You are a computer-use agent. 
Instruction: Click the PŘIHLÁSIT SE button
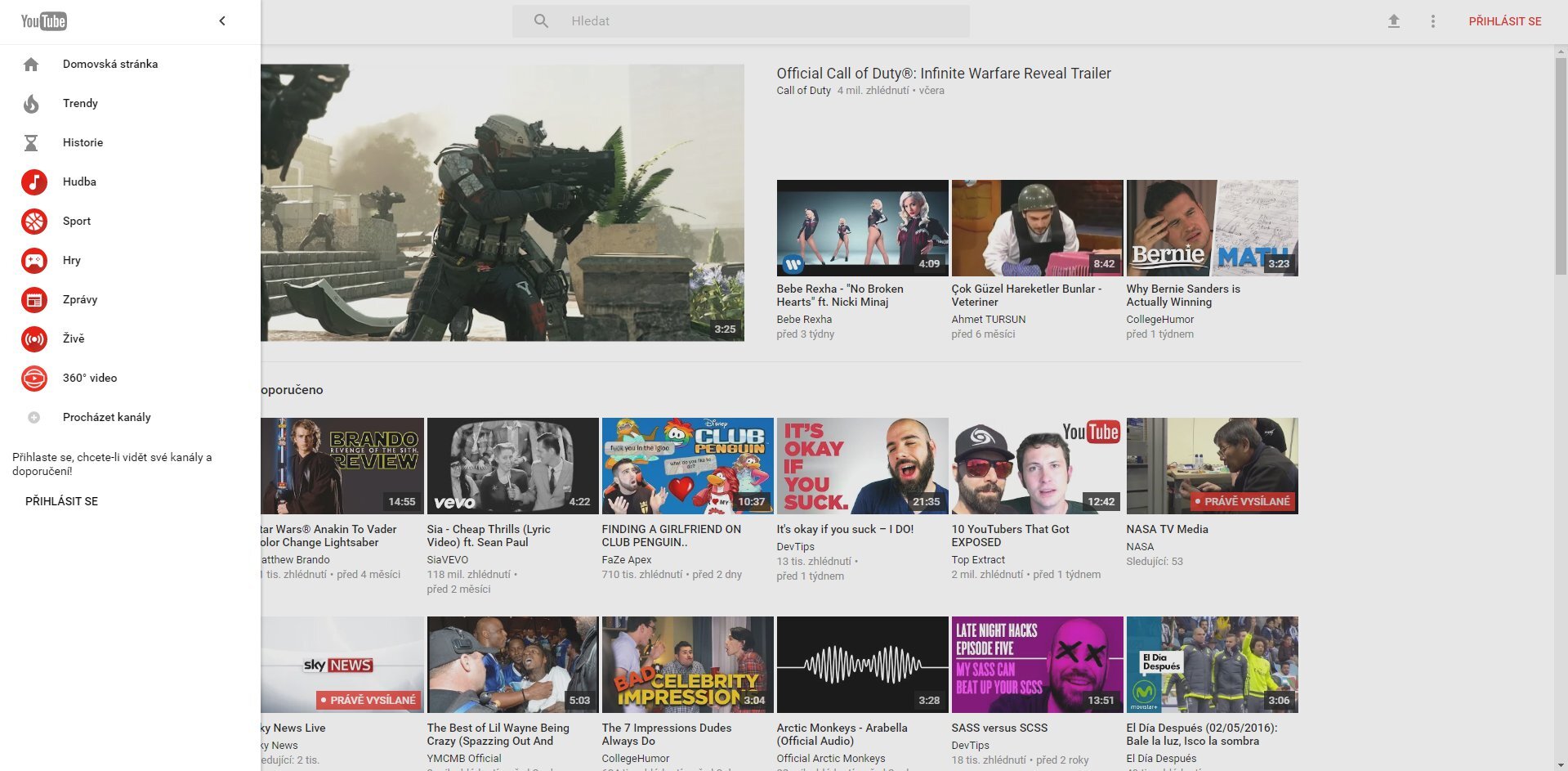[1506, 20]
